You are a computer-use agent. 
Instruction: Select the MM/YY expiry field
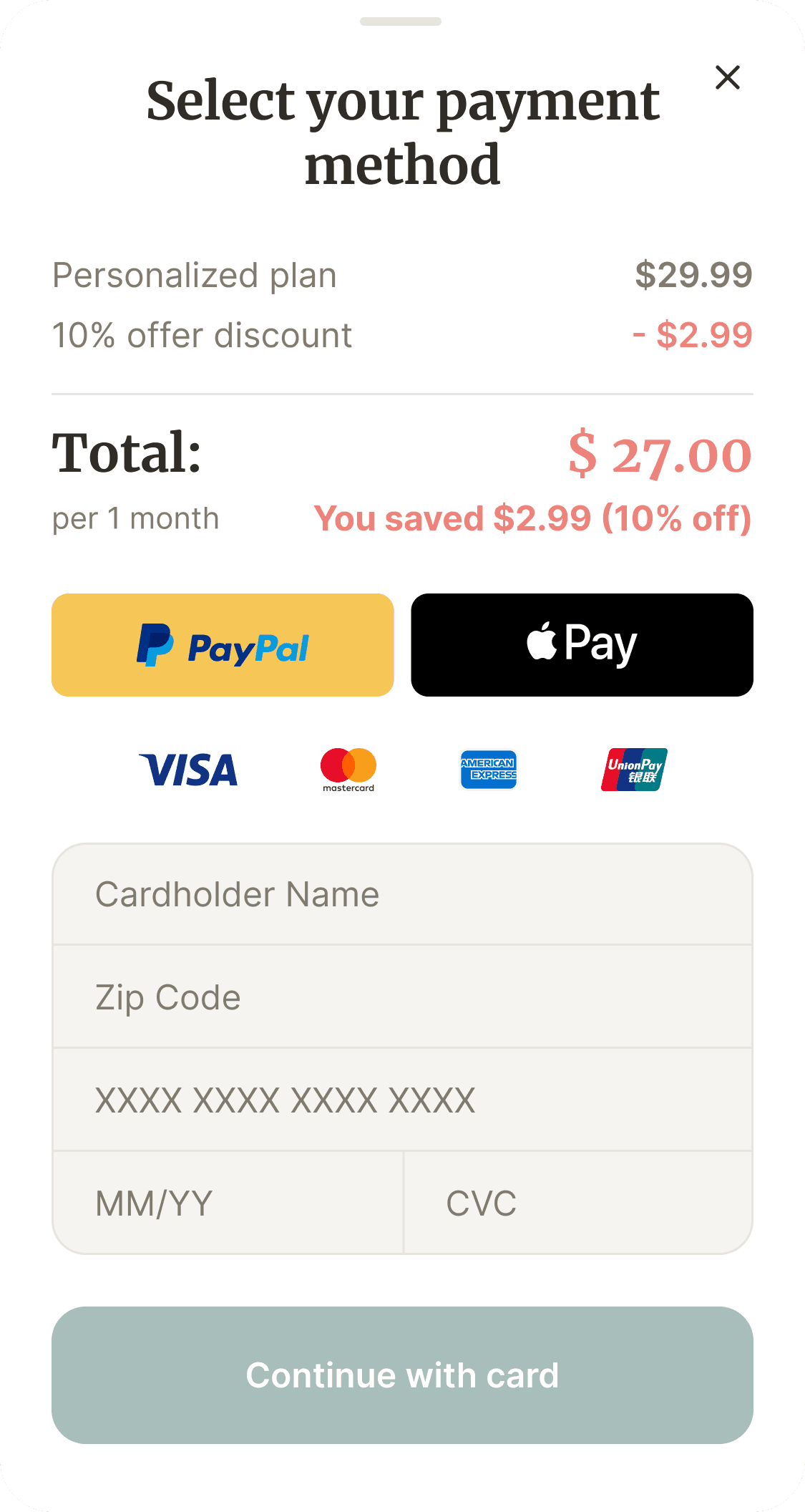pos(228,1203)
